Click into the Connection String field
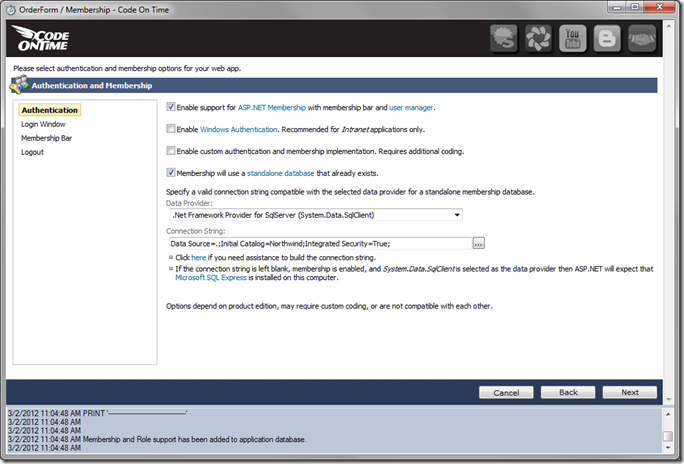The height and width of the screenshot is (464, 684). [x=320, y=243]
